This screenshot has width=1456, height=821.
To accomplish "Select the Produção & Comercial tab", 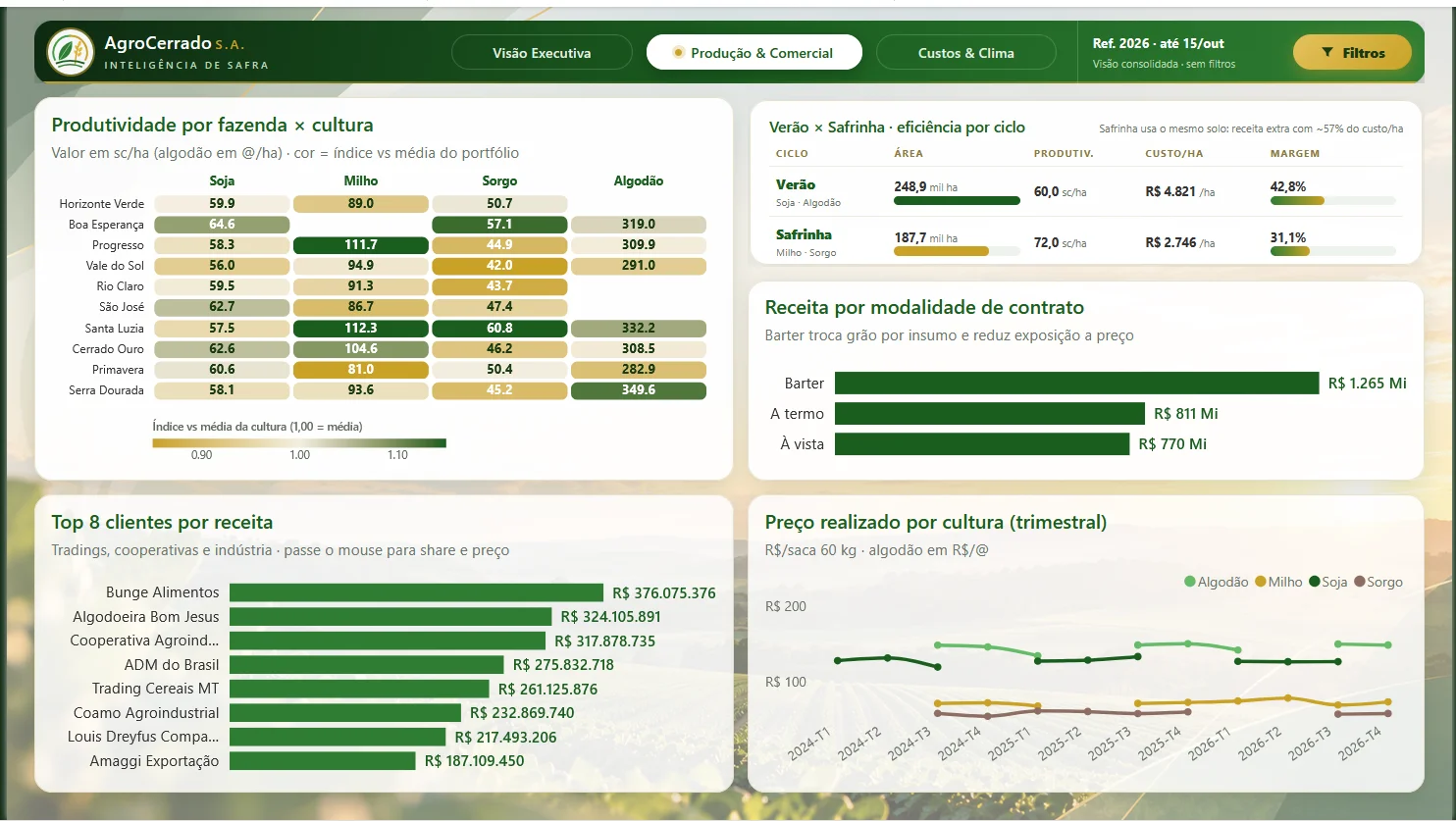I will pos(754,53).
